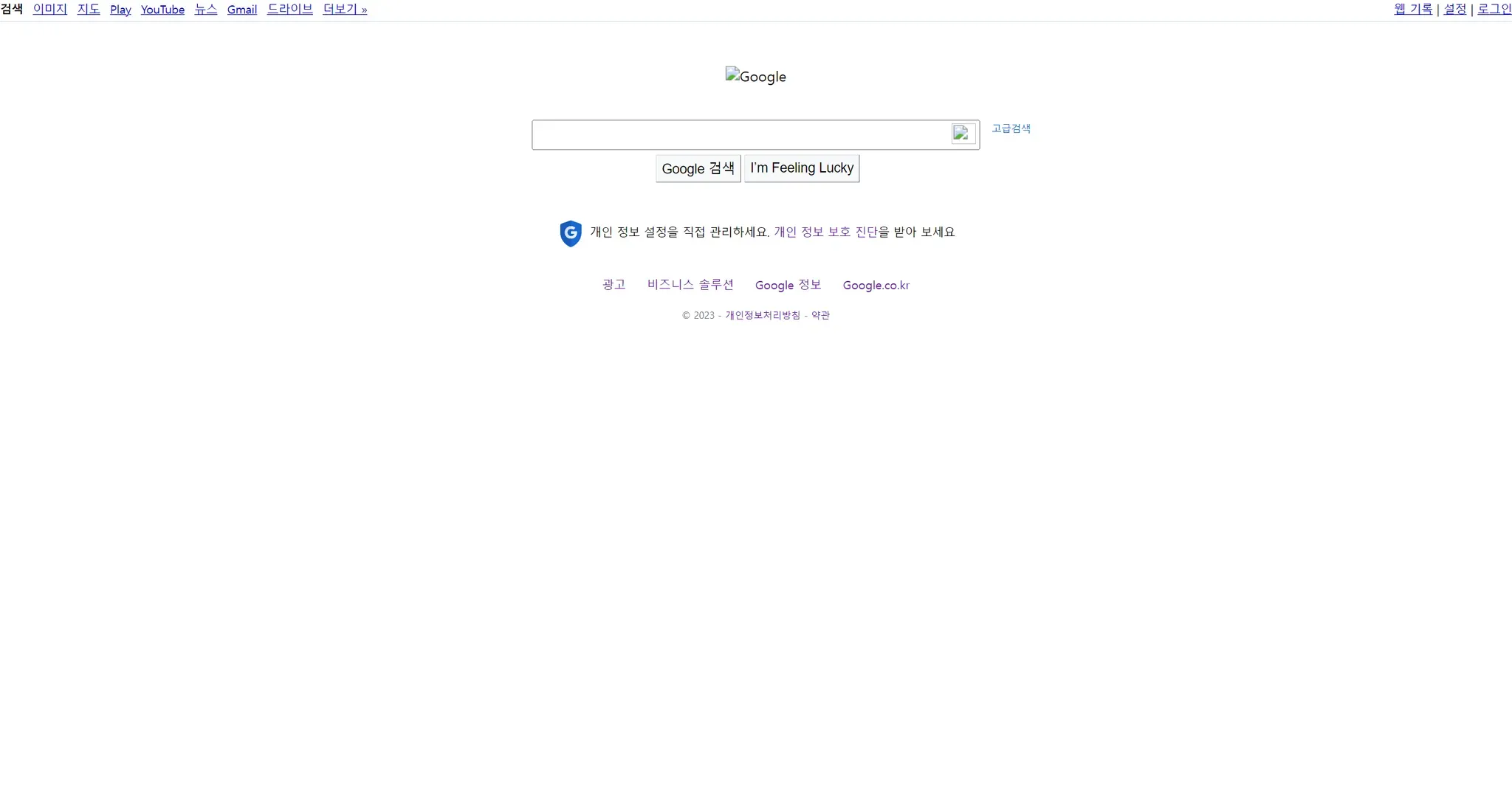Open the 고급검색 advanced search link
The height and width of the screenshot is (811, 1512).
pyautogui.click(x=1010, y=128)
